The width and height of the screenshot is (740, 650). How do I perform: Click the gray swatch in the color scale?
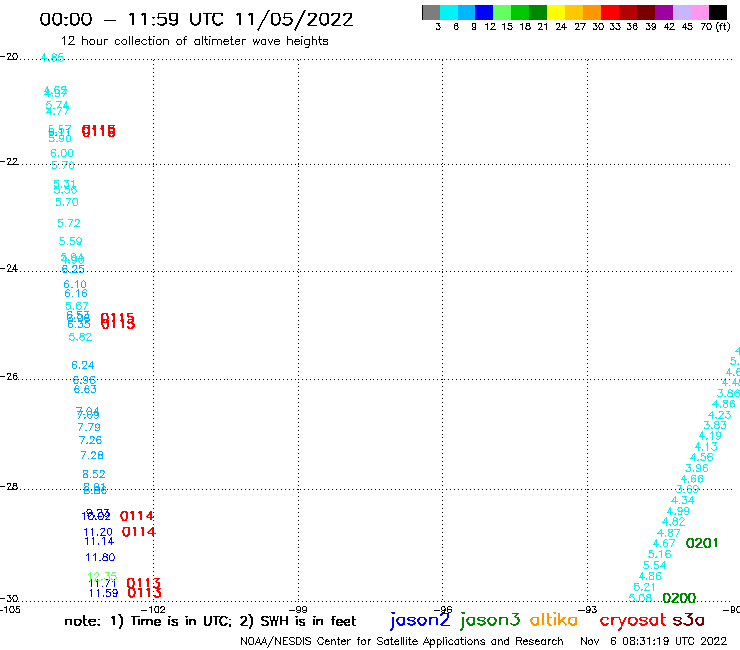click(431, 12)
